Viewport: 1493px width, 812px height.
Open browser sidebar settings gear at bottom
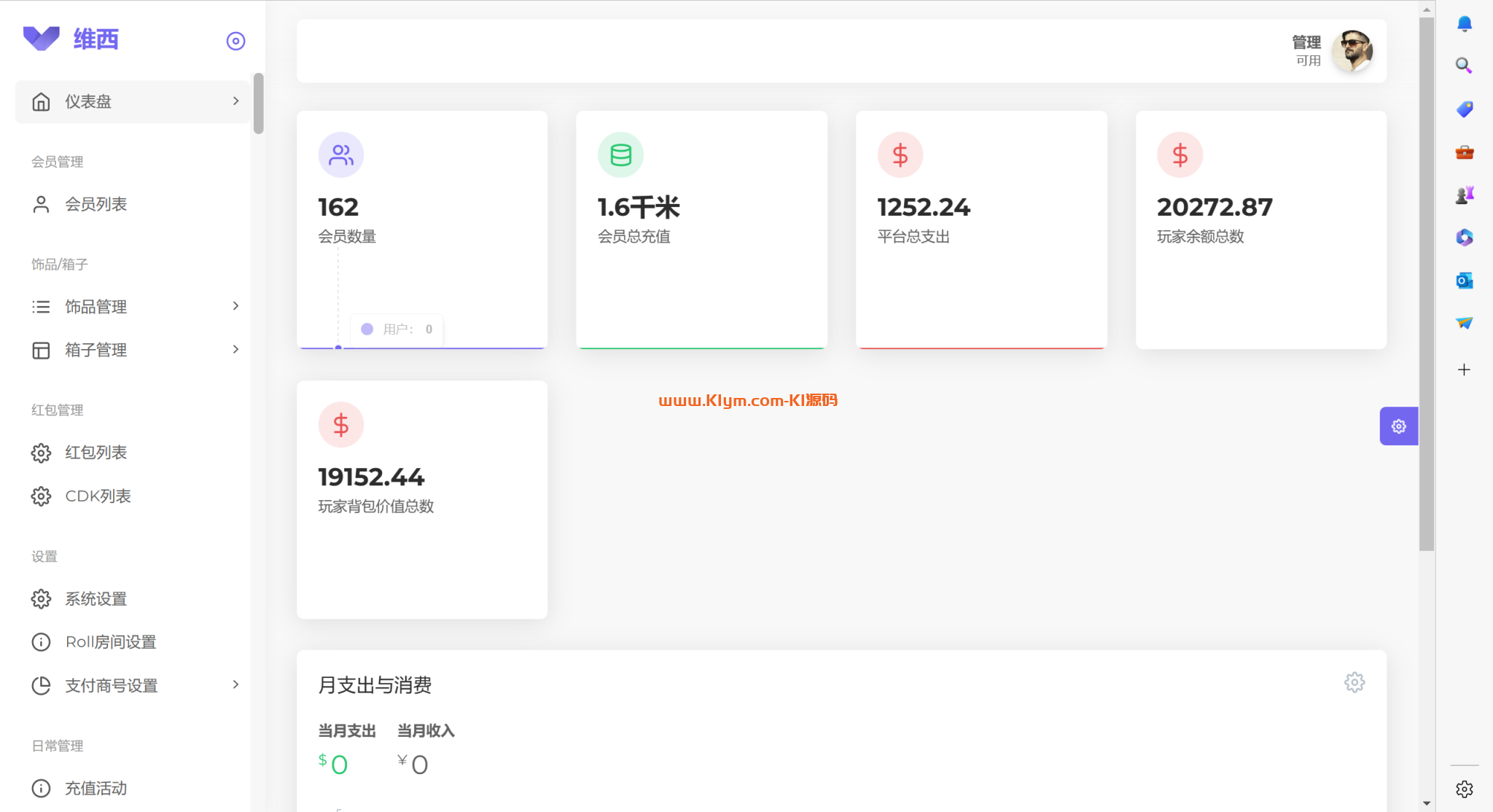tap(1464, 789)
